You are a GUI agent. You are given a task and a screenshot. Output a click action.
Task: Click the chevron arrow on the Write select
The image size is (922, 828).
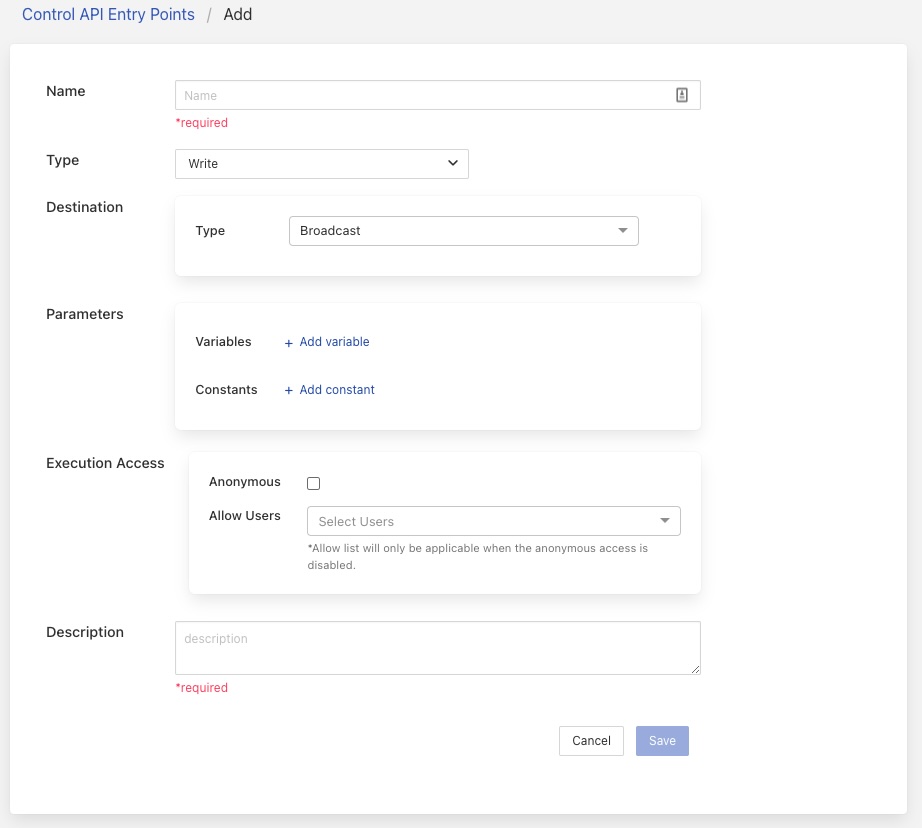pyautogui.click(x=453, y=163)
